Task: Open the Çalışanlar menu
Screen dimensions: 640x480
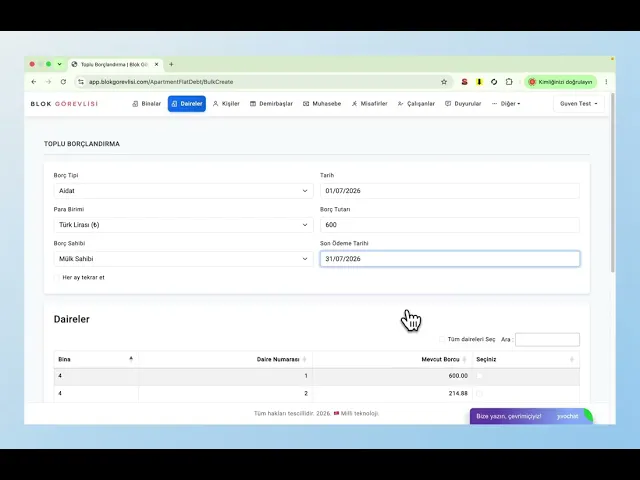Action: (416, 104)
